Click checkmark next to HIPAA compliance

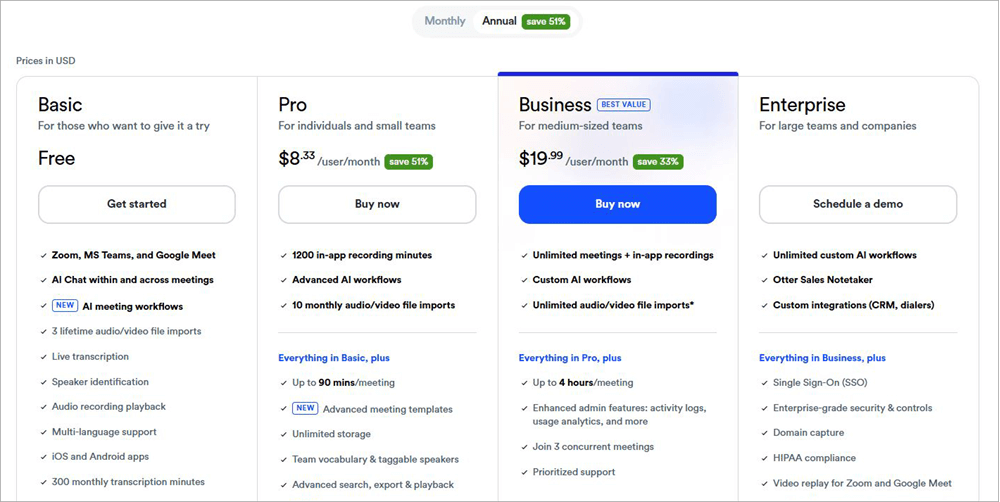tap(764, 458)
